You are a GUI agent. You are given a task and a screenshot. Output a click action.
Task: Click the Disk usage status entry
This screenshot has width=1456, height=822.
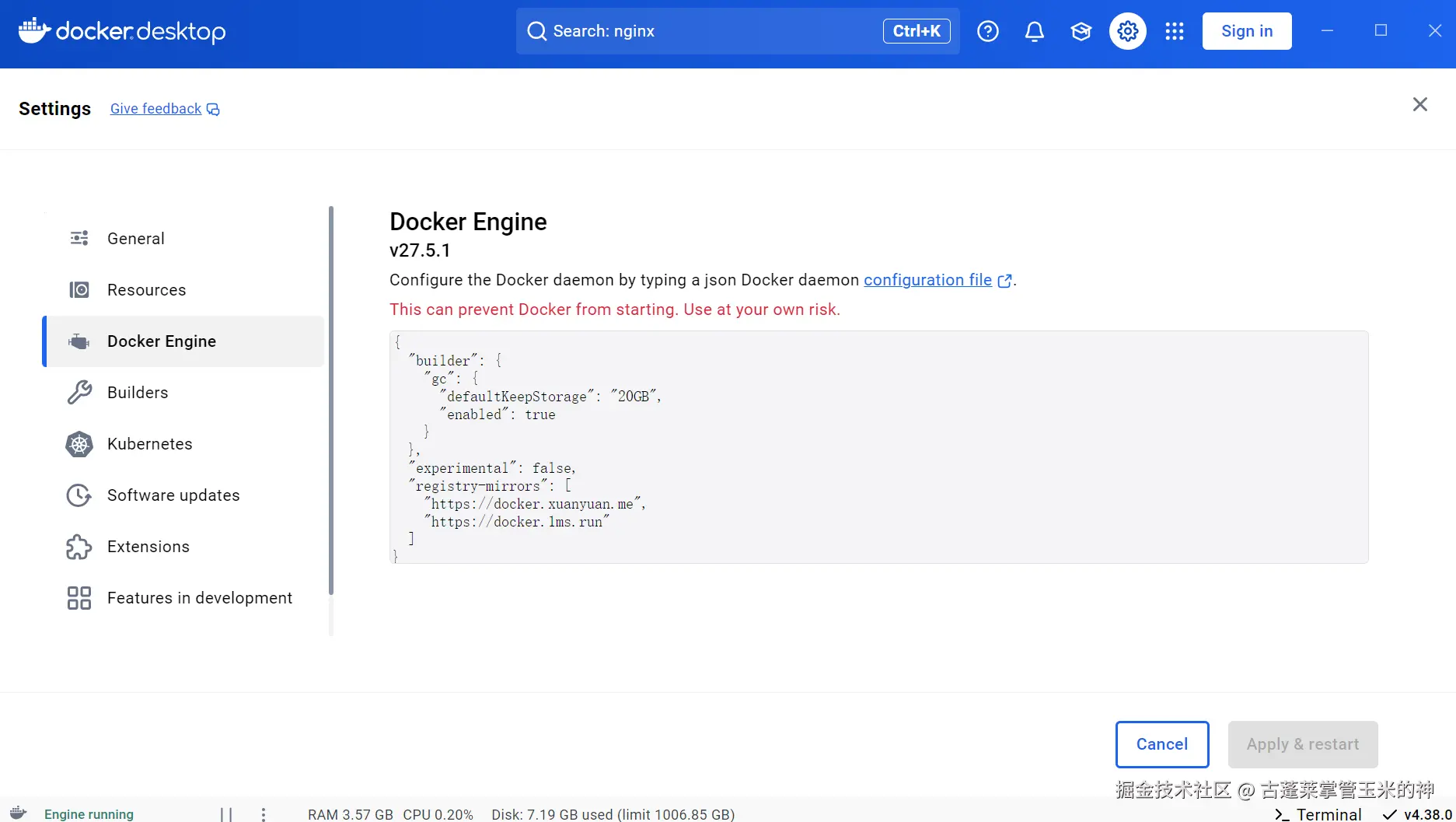pos(613,814)
